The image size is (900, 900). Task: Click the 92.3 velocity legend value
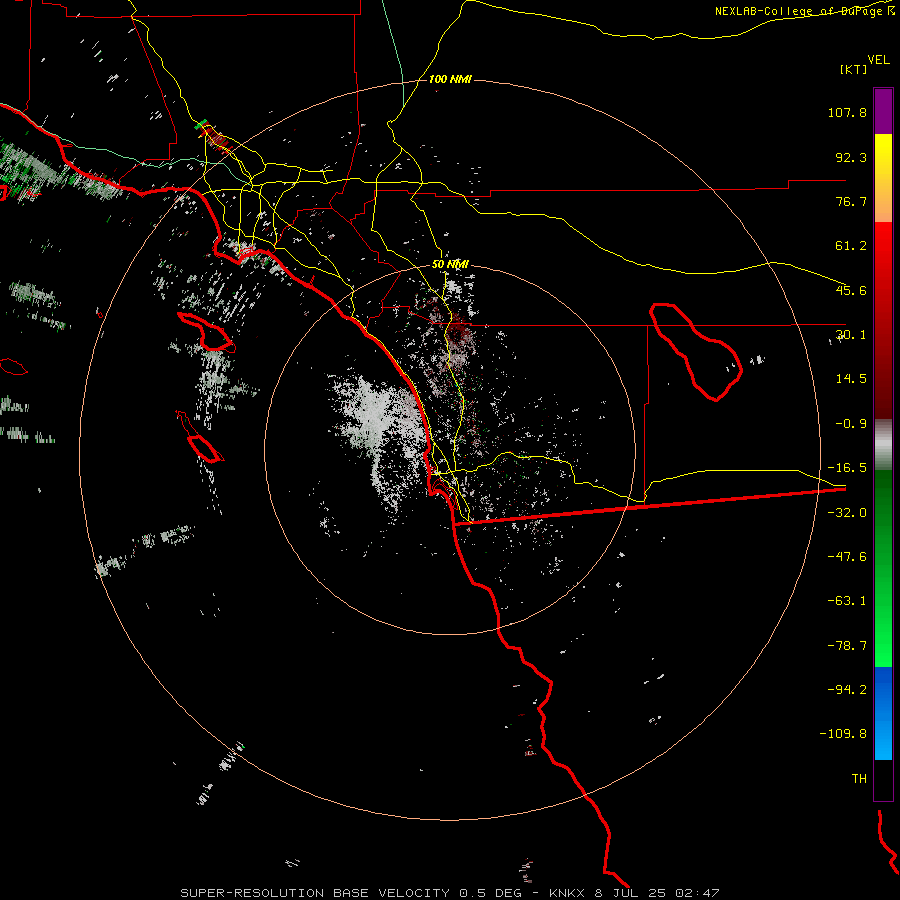(851, 157)
